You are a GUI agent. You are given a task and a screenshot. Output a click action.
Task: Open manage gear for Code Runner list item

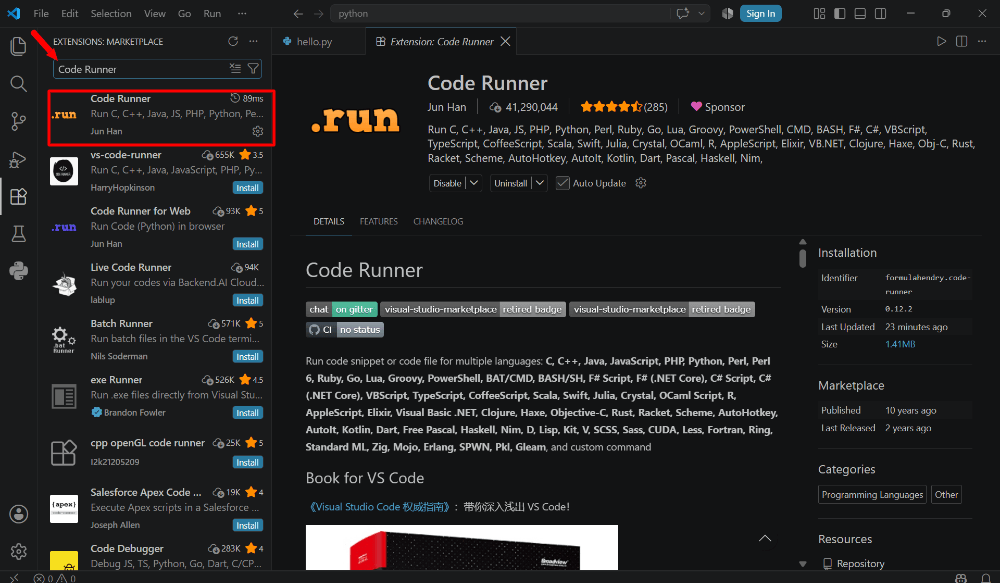point(258,131)
